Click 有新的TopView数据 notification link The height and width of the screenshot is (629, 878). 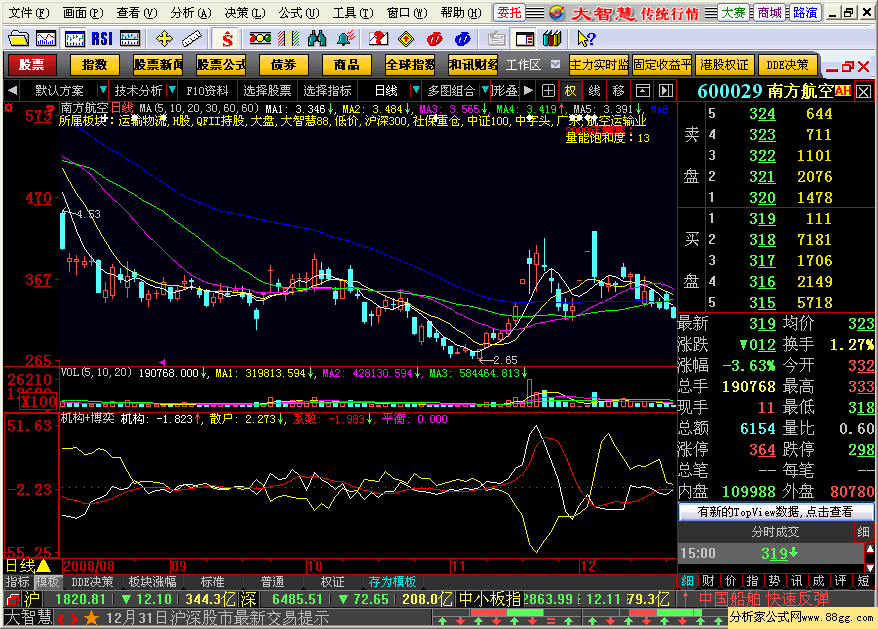(776, 511)
